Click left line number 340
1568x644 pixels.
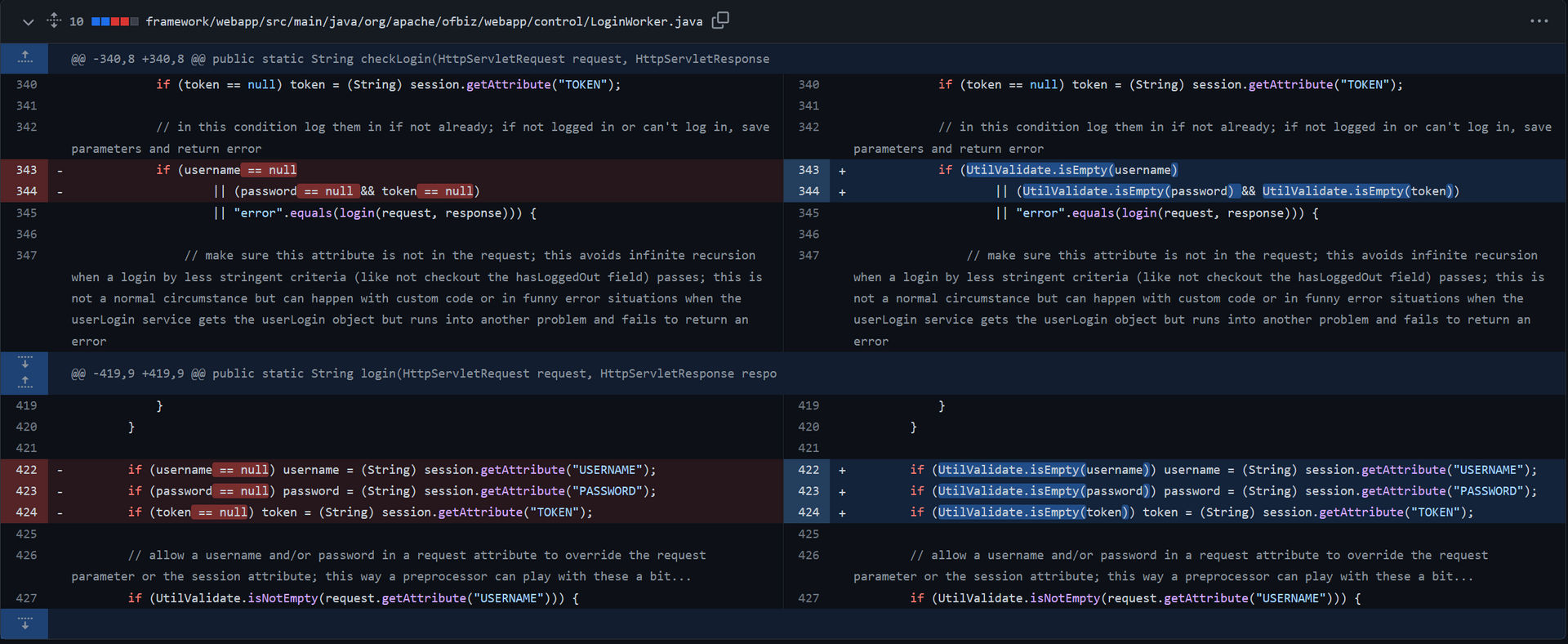(26, 85)
